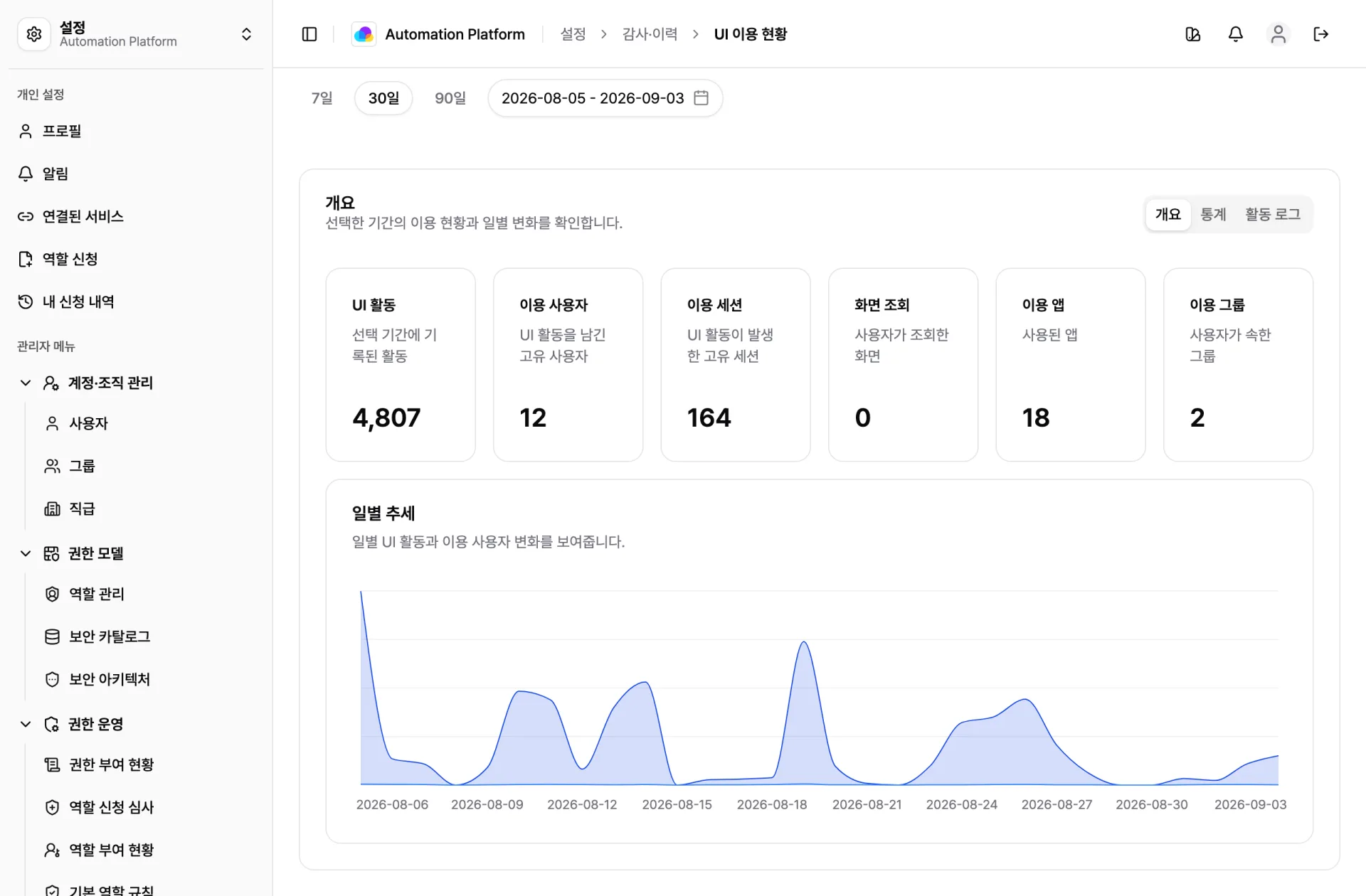Click the 연결된 서비스 link icon
This screenshot has height=896, width=1366.
pos(26,216)
